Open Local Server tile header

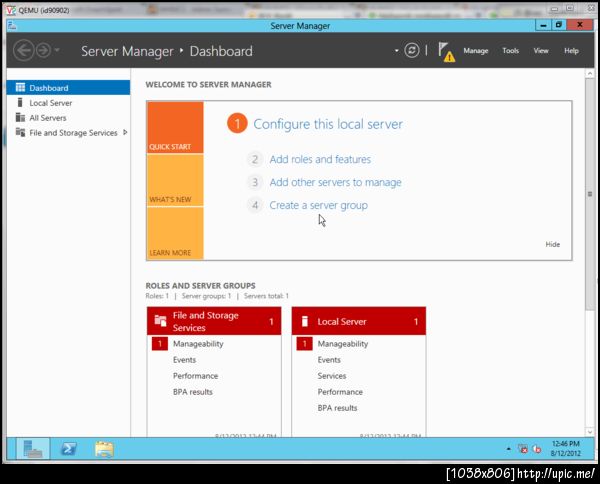click(x=359, y=321)
